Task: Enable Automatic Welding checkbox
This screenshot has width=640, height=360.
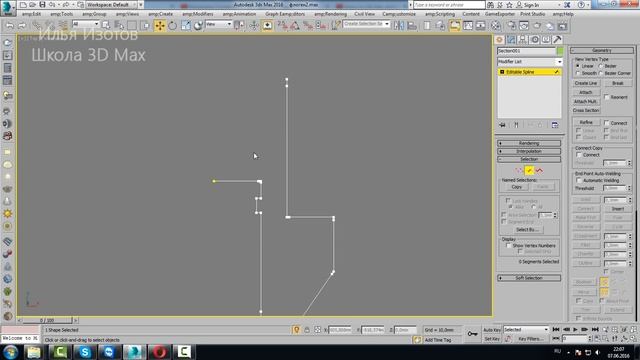Action: pyautogui.click(x=579, y=180)
